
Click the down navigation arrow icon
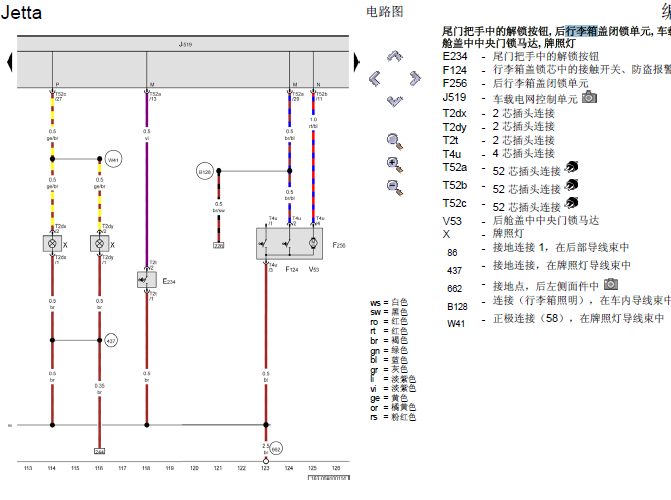pos(395,101)
